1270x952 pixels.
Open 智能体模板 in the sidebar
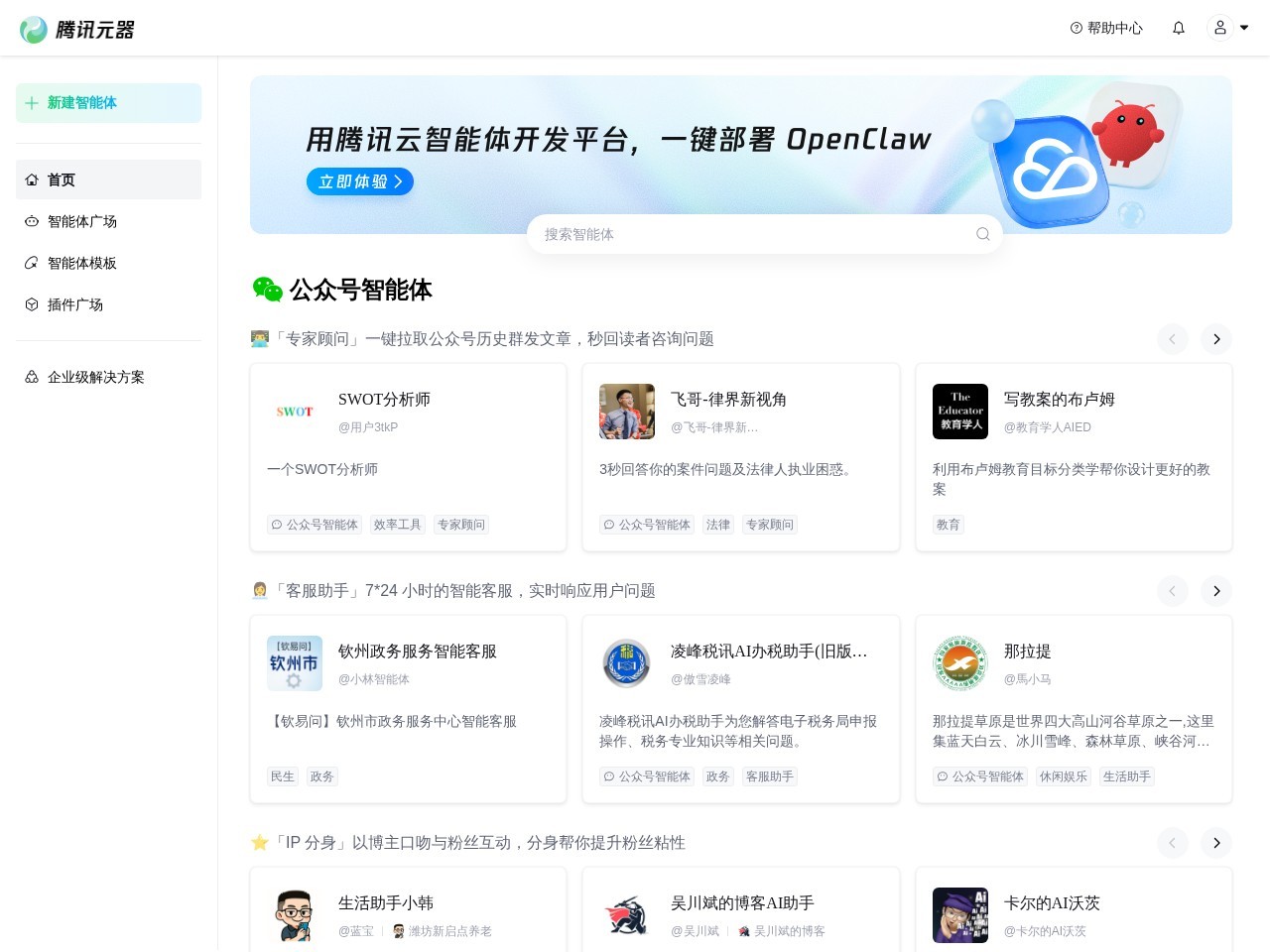pos(108,263)
